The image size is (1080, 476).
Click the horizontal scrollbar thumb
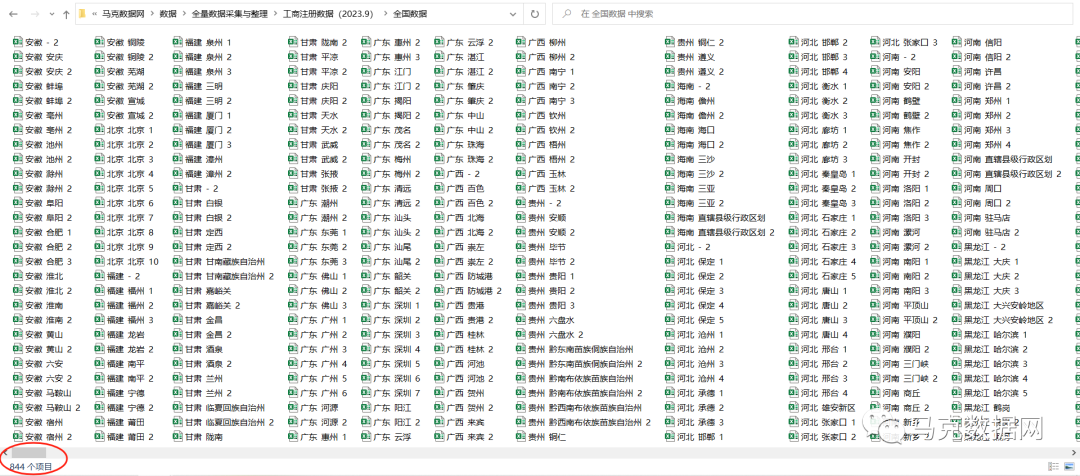(28, 453)
